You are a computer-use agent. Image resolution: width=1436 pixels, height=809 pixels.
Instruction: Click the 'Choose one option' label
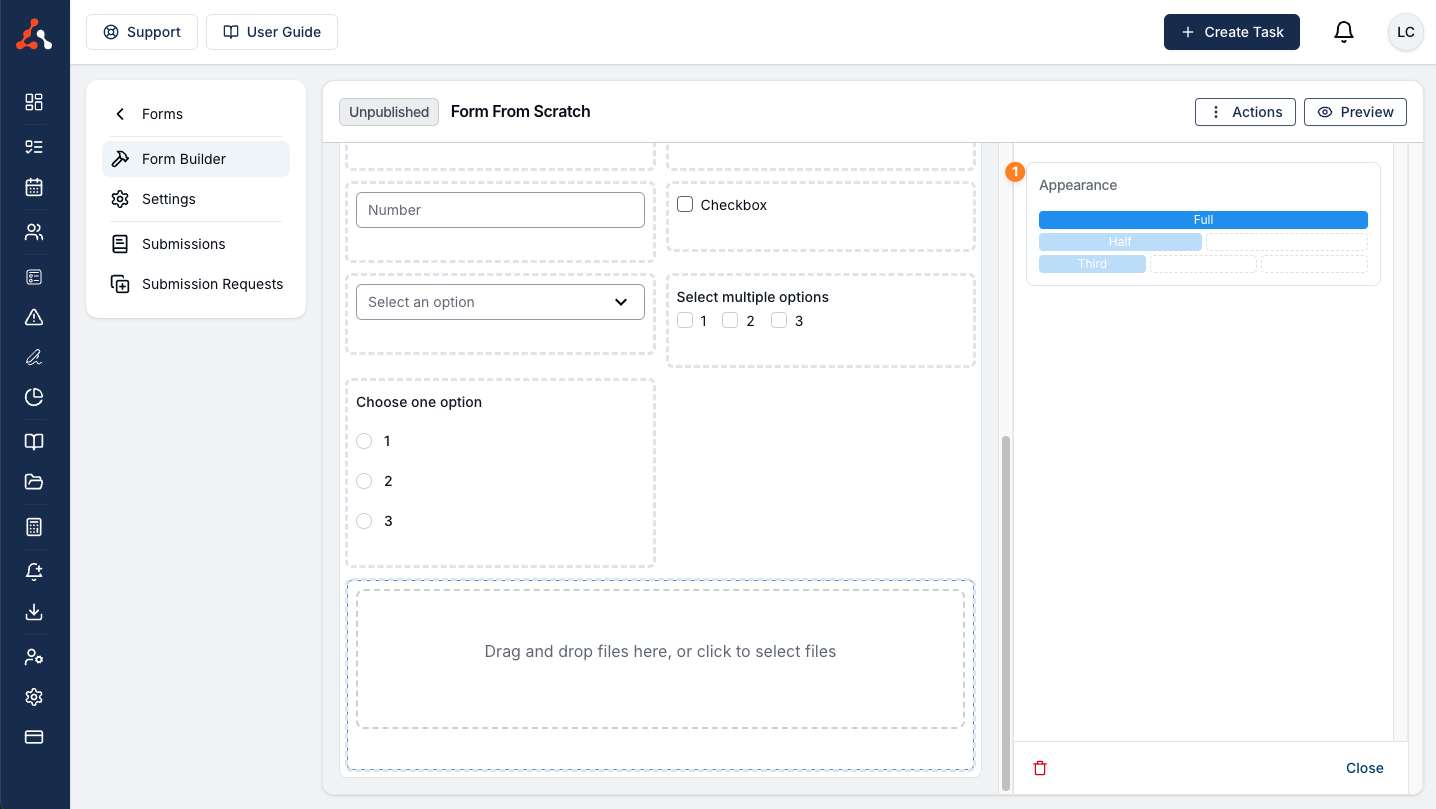[x=419, y=402]
